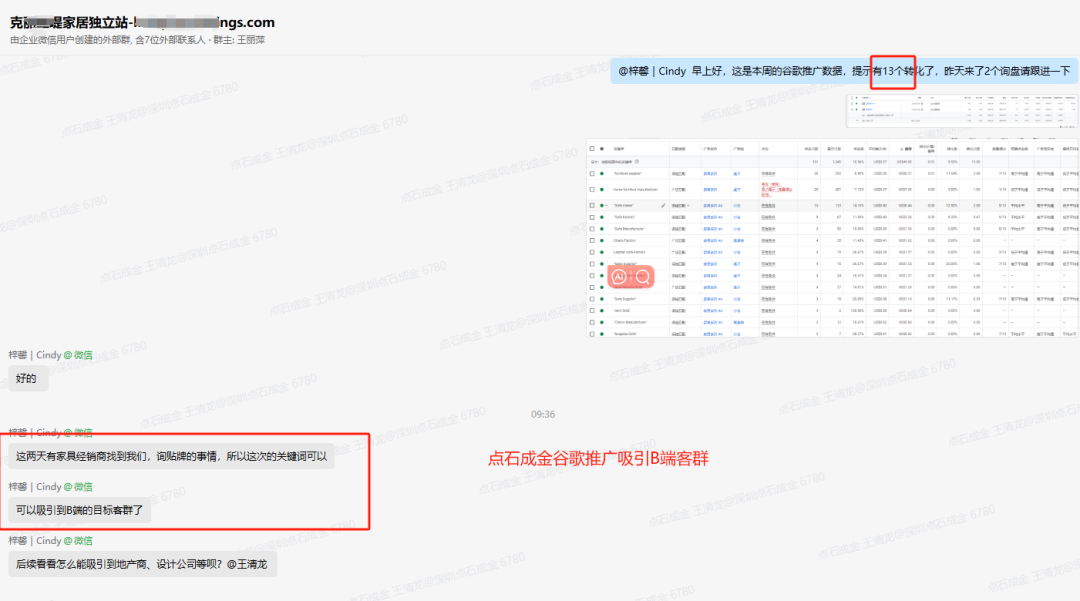Select the blue message mentioning 13个转化
The image size is (1080, 601).
844,71
